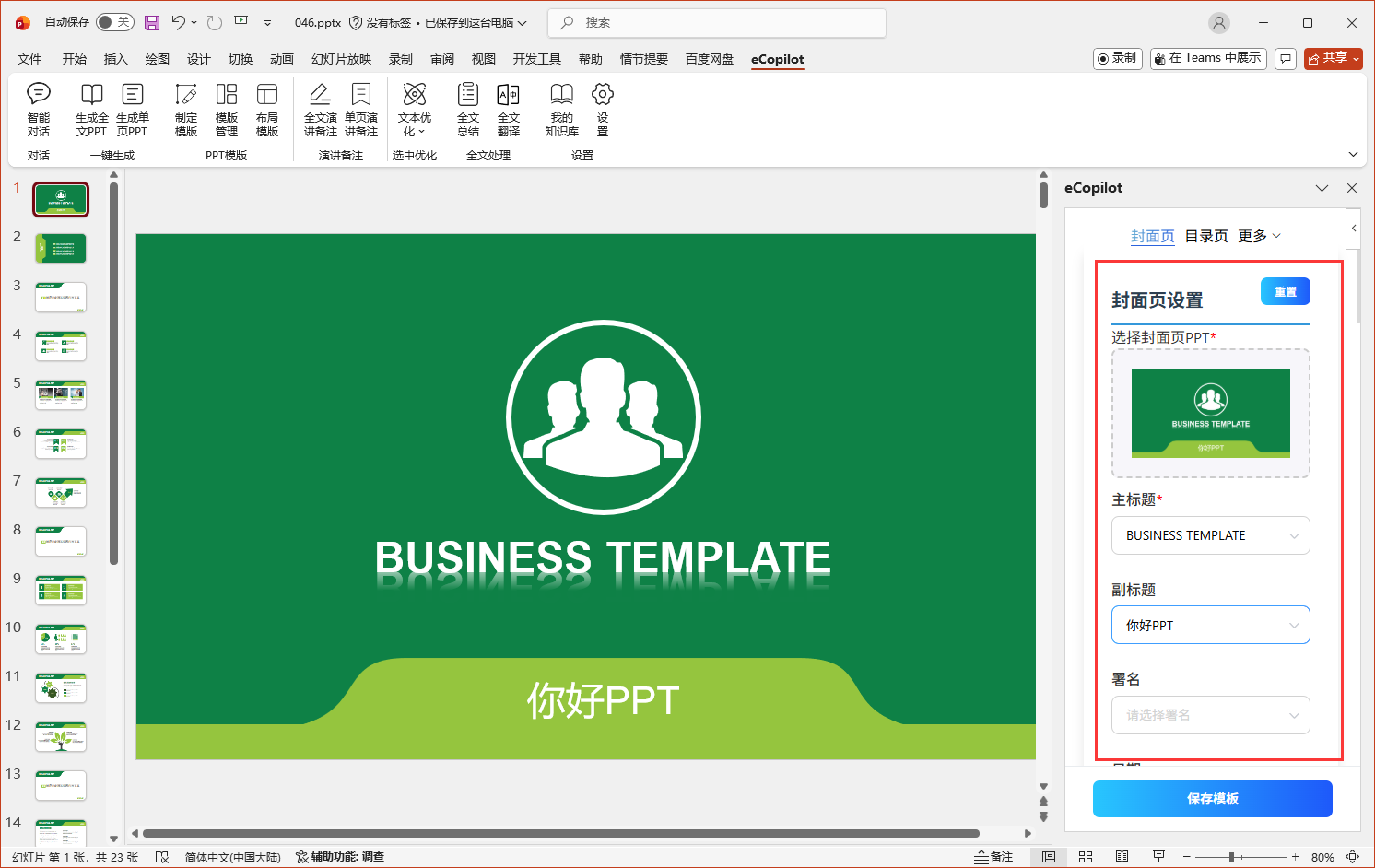
Task: Switch to slide sorter view in status bar
Action: click(1086, 856)
